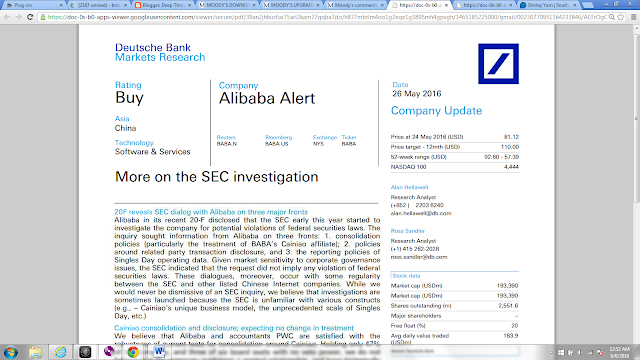The height and width of the screenshot is (360, 640).
Task: Click the "Deutsche Bank" header text
Action: pyautogui.click(x=153, y=47)
